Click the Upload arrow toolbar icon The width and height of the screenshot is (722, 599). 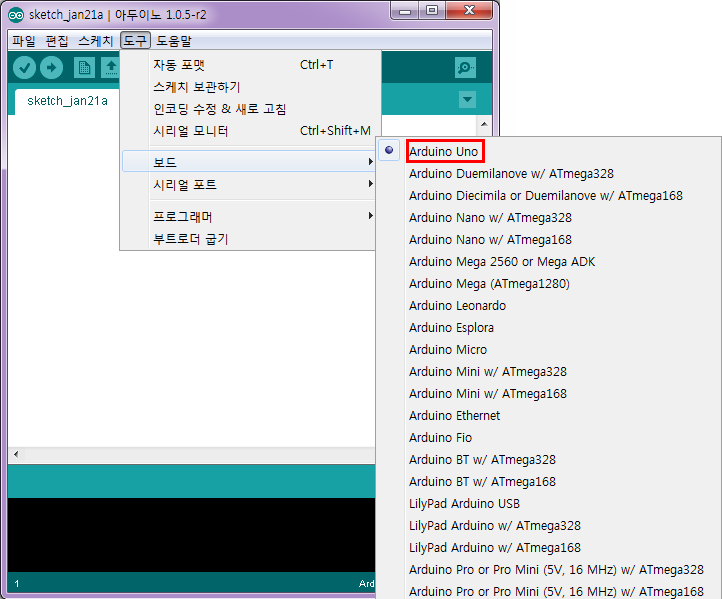point(52,68)
